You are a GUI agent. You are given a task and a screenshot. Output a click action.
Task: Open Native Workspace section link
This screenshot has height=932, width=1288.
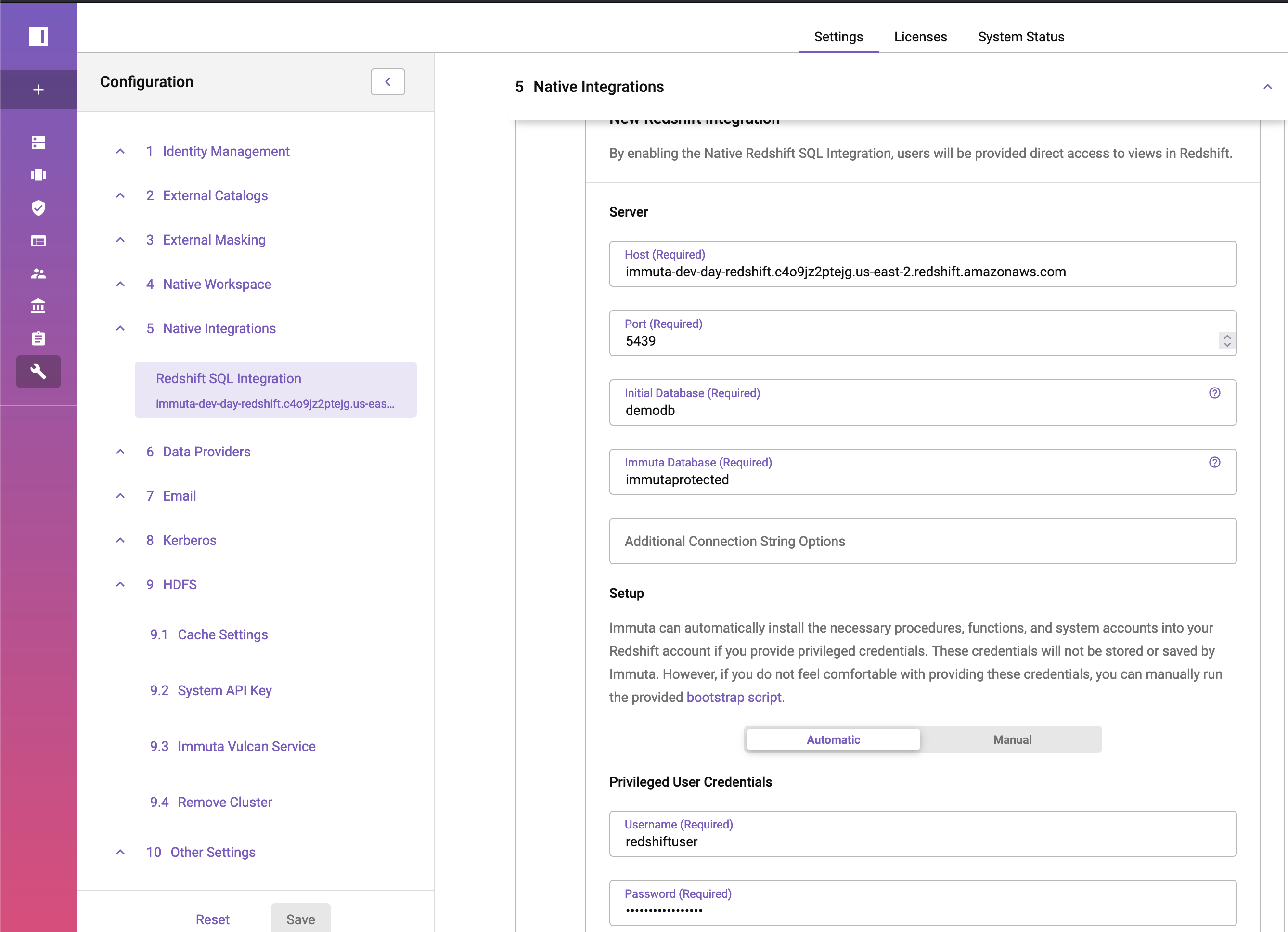tap(208, 284)
